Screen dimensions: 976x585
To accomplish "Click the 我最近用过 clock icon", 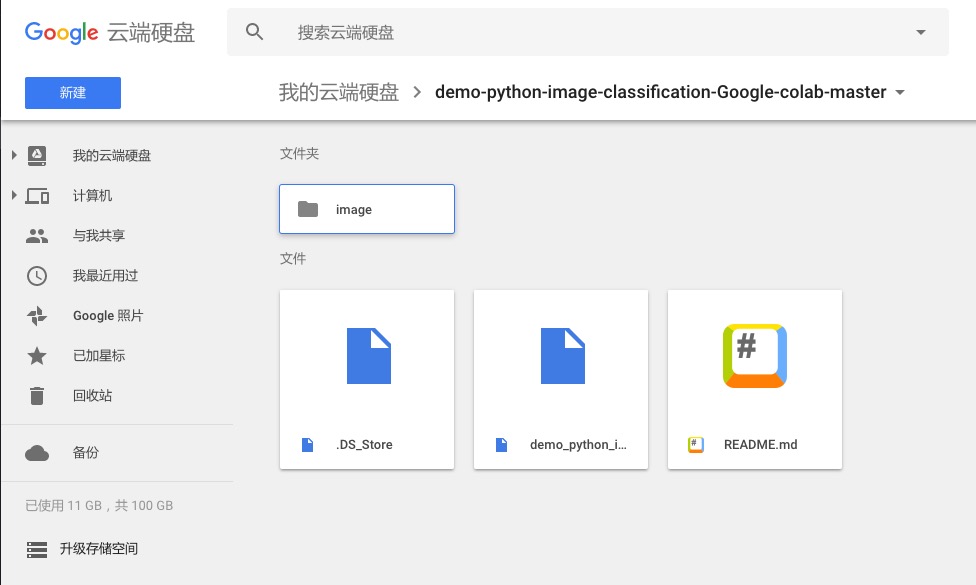I will pos(37,276).
